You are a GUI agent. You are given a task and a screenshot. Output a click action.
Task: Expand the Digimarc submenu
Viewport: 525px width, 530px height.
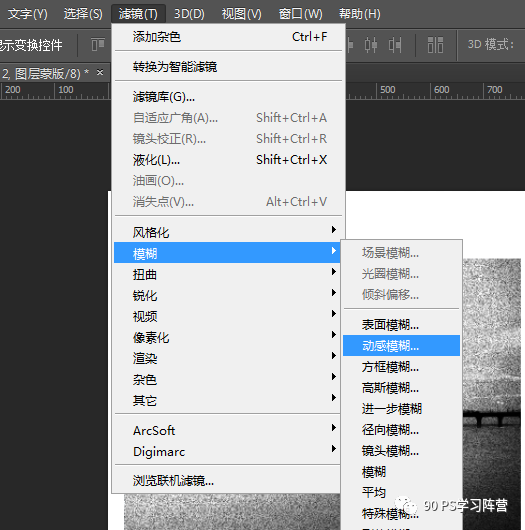point(227,451)
